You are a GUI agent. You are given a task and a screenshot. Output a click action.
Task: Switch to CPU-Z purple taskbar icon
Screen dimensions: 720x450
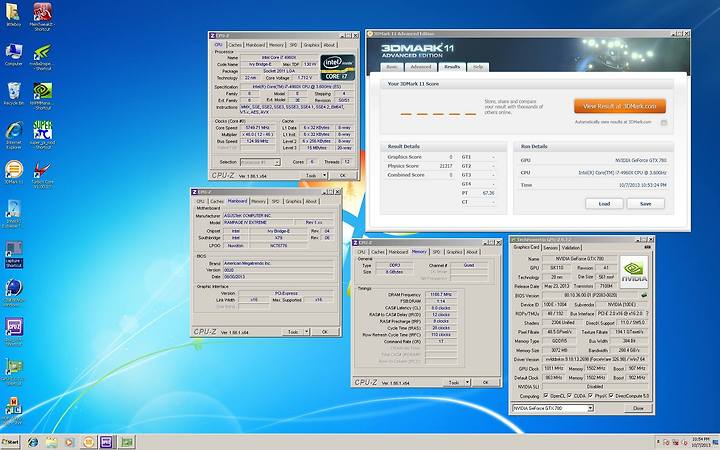(107, 442)
